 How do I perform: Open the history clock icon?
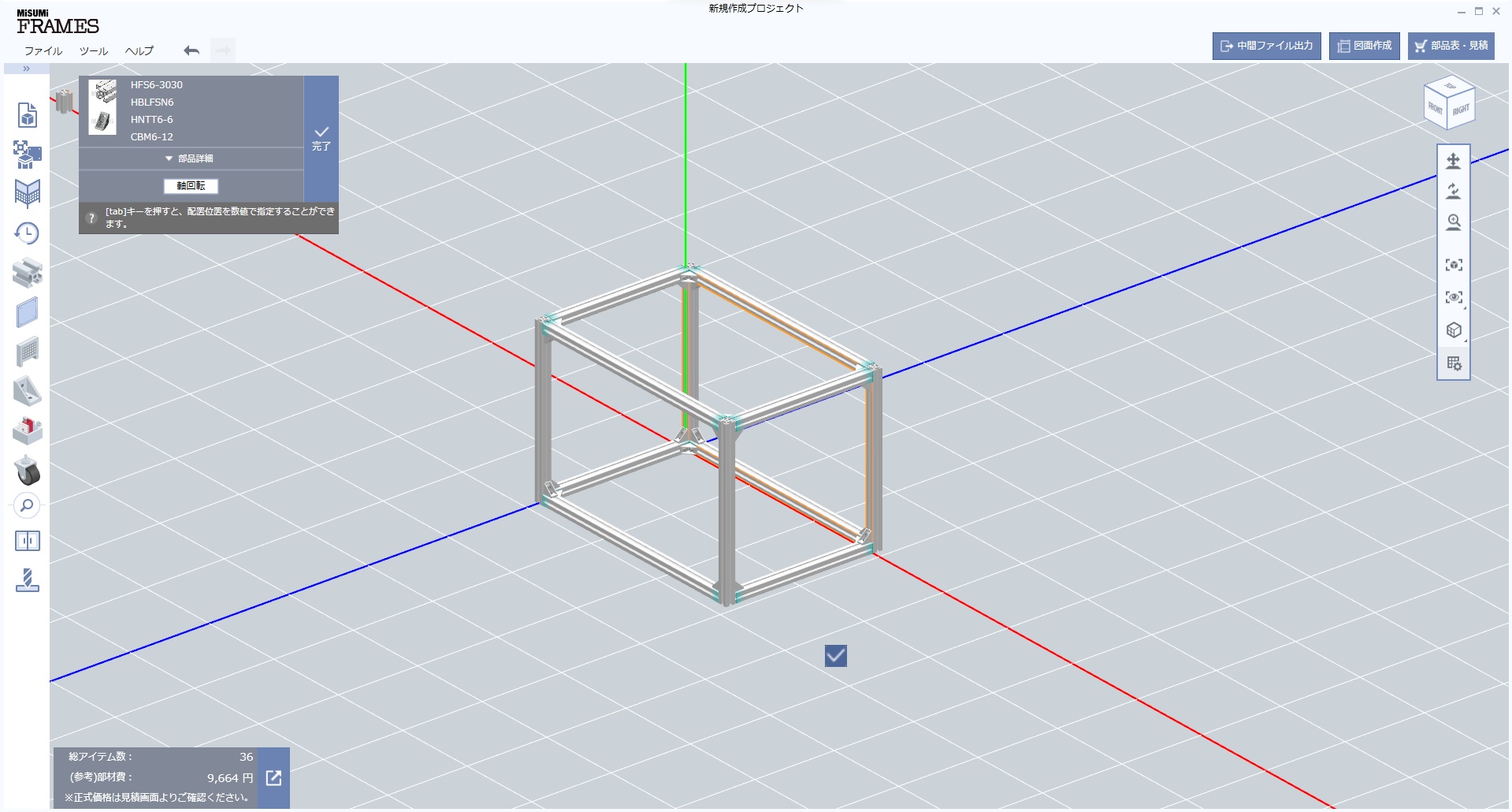[x=27, y=233]
